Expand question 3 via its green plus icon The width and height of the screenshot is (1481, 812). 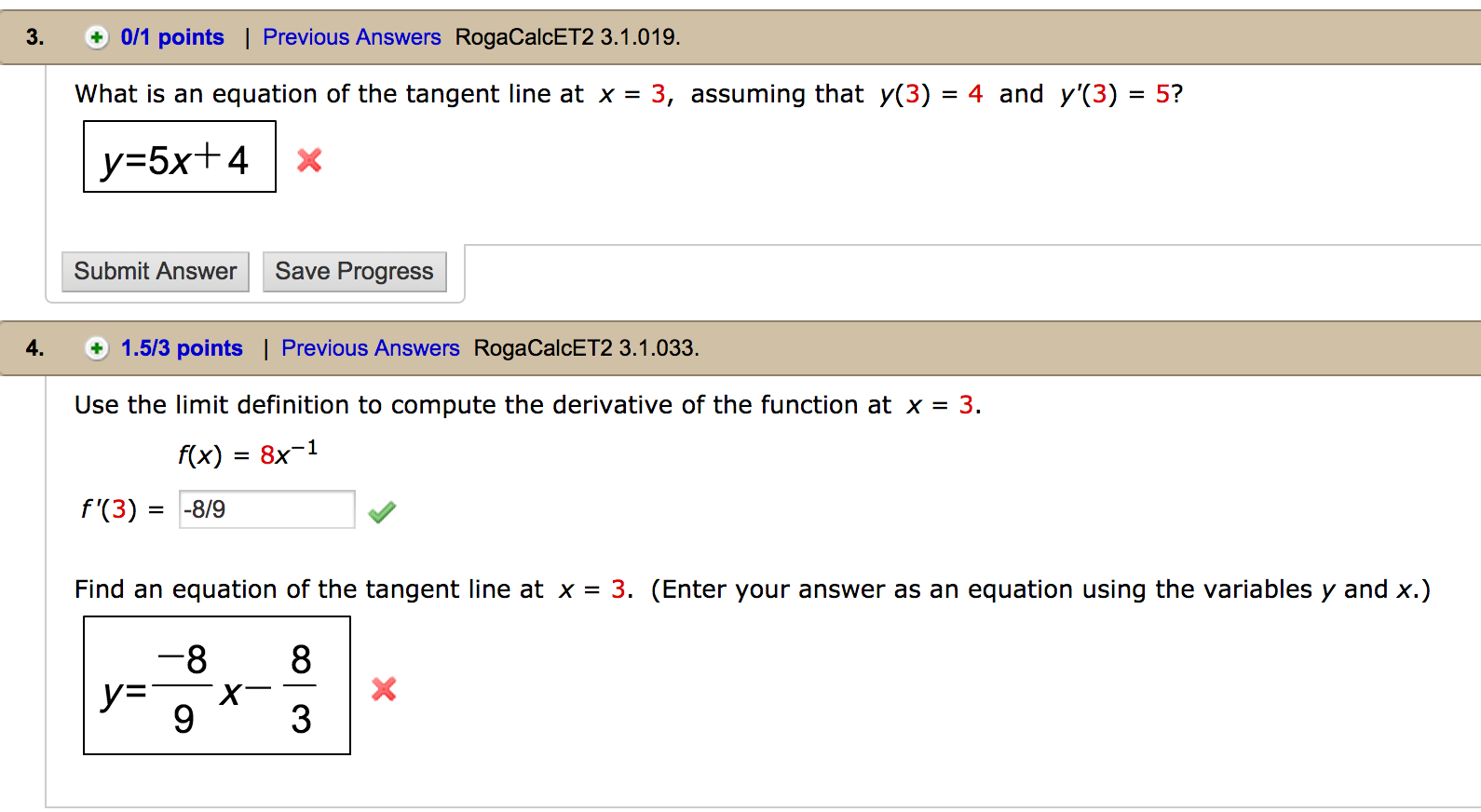tap(96, 36)
